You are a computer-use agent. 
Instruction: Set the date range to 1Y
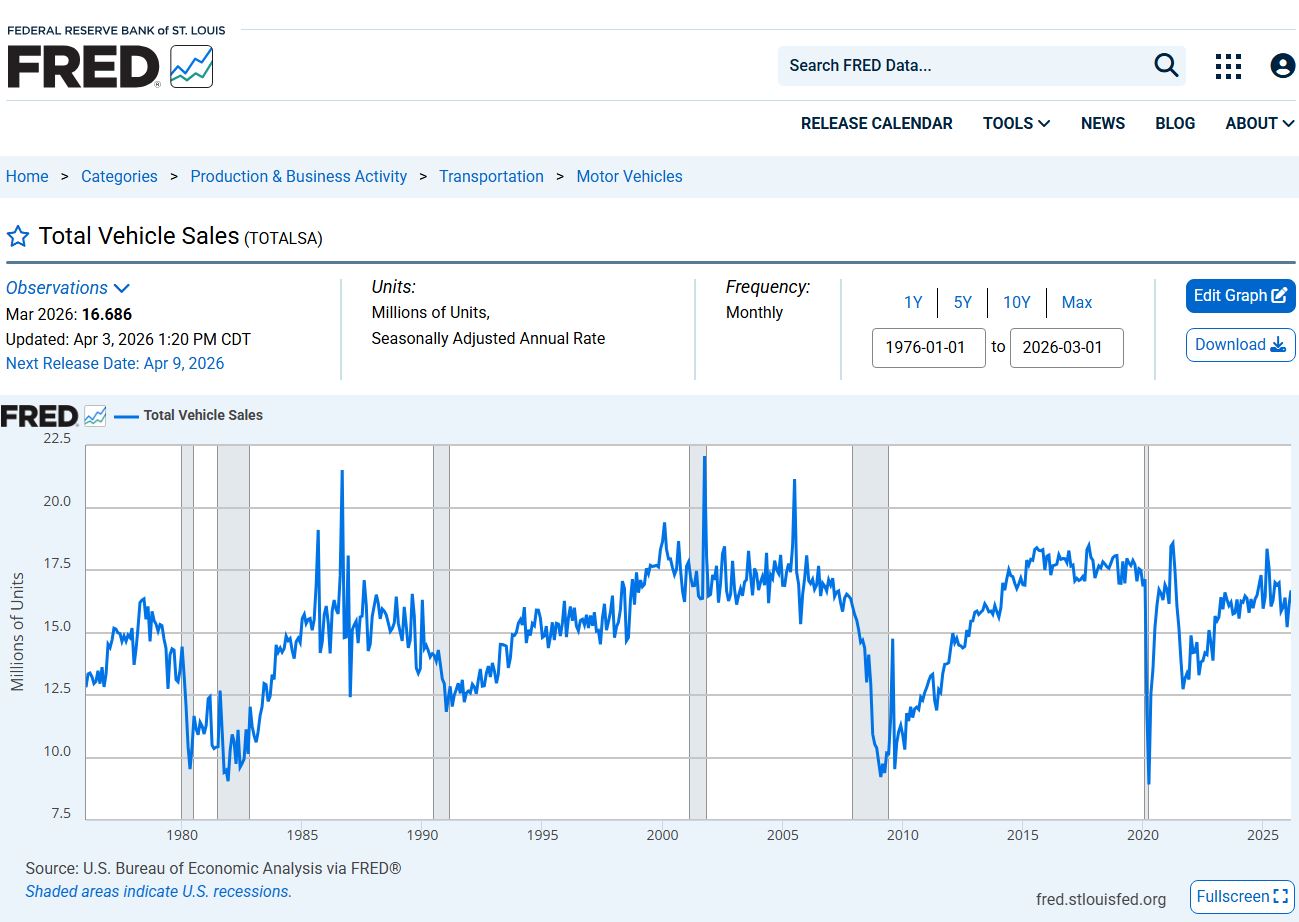point(913,302)
